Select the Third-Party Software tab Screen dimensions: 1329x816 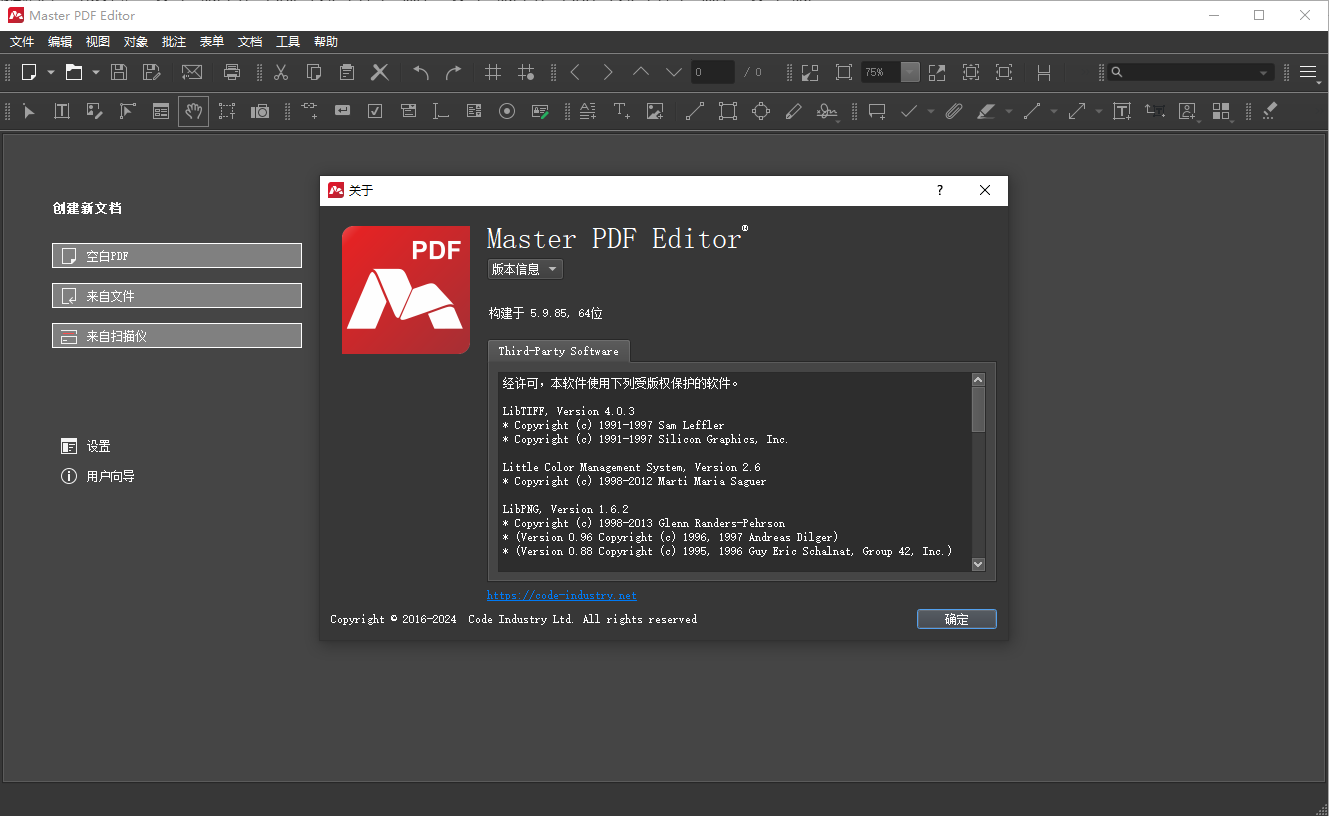[x=559, y=351]
